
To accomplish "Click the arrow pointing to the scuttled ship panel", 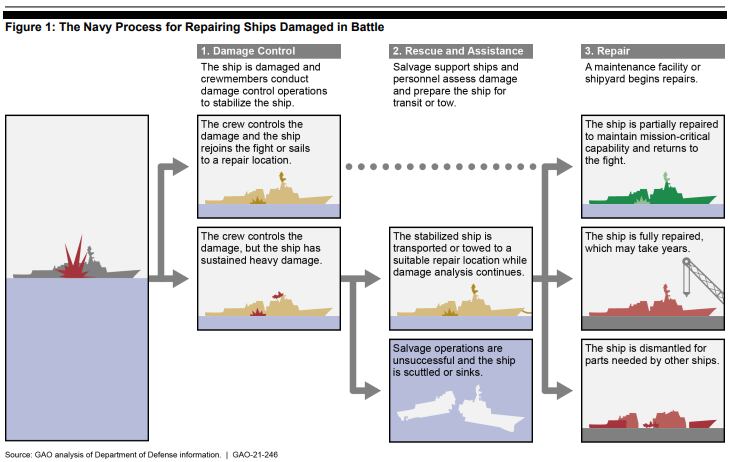I will pyautogui.click(x=368, y=387).
